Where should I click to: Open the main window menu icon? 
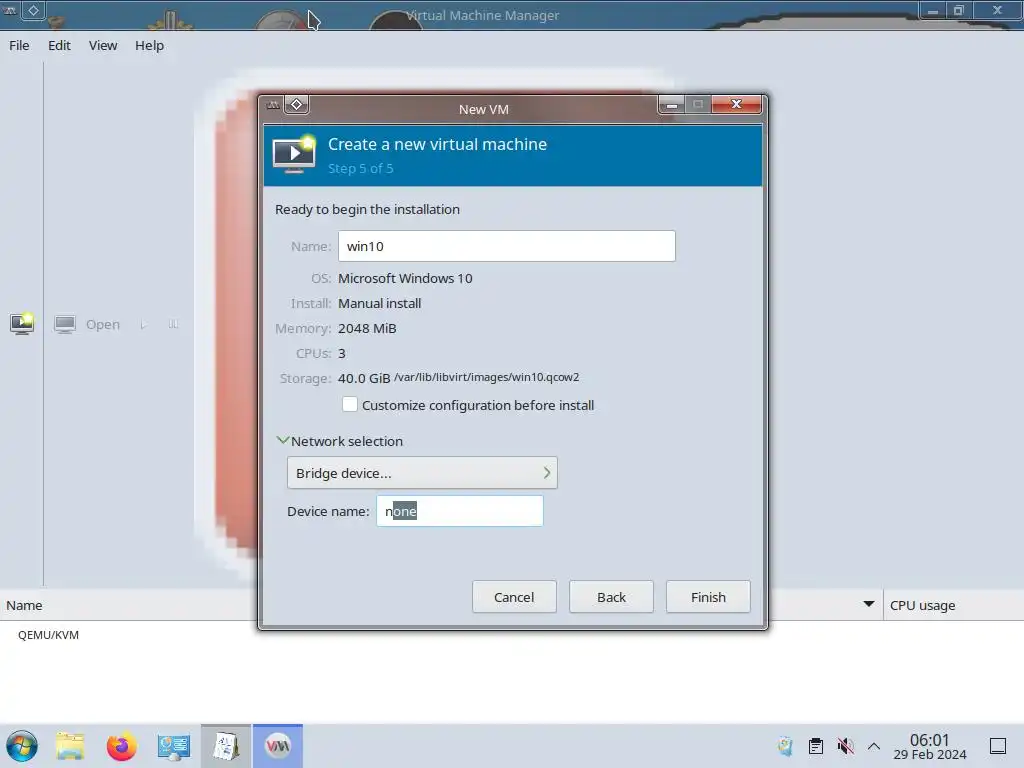10,10
